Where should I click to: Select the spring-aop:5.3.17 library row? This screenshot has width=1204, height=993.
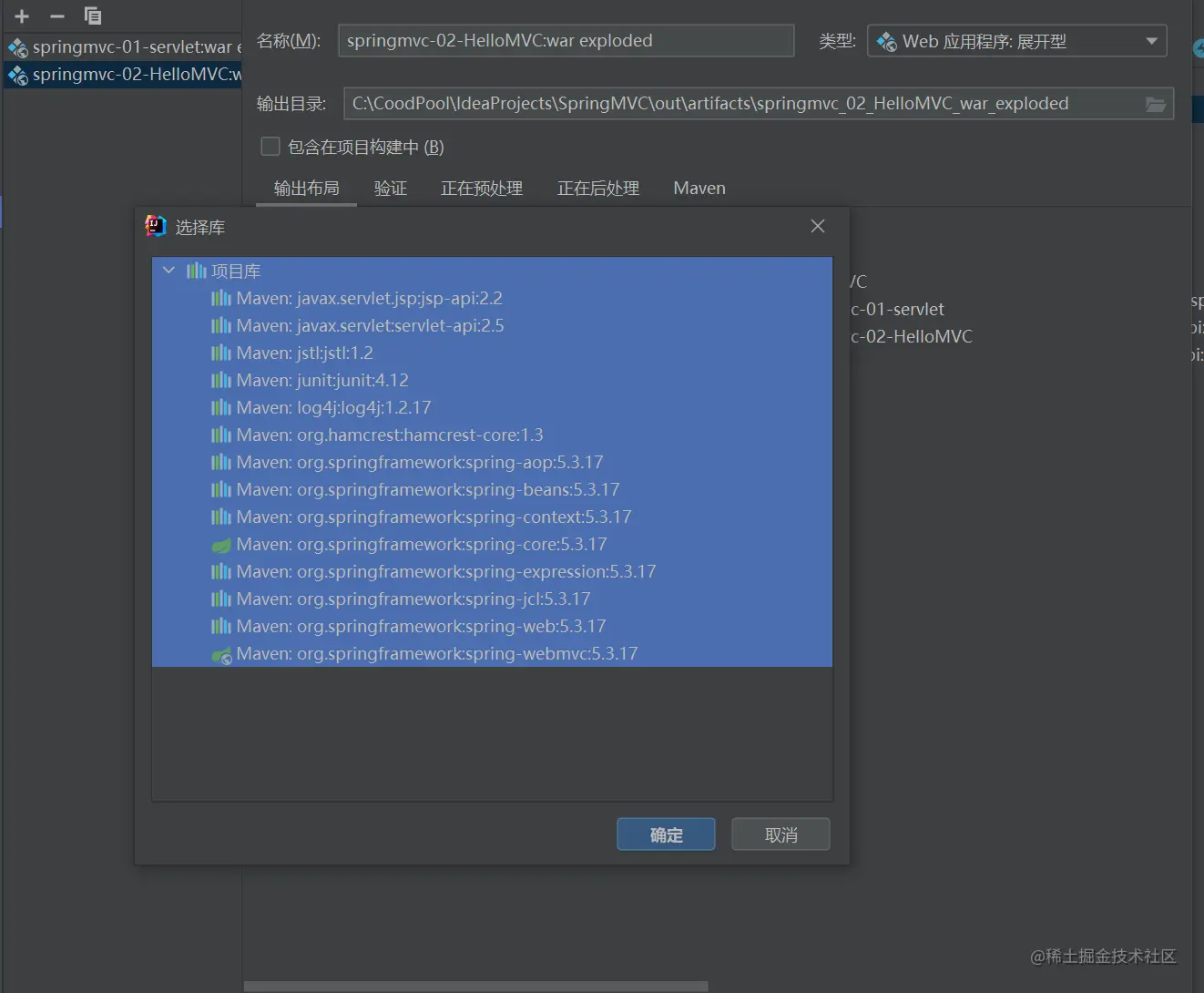(x=492, y=462)
